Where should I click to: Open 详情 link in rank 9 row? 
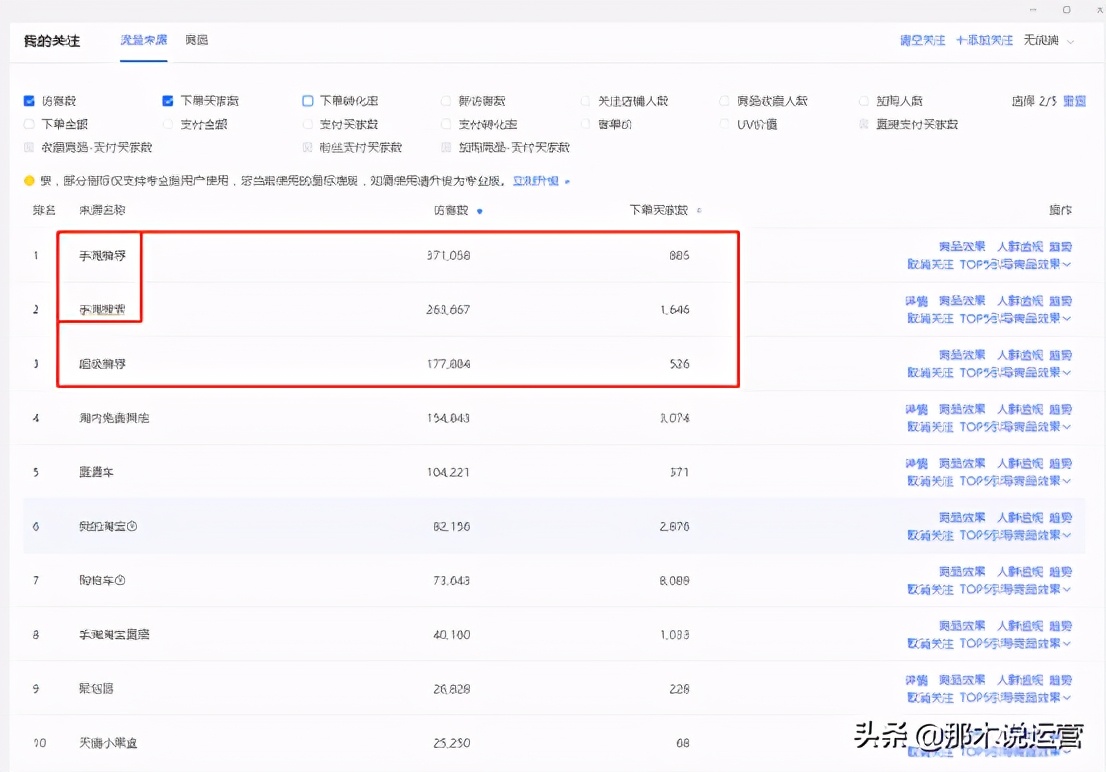[x=916, y=680]
